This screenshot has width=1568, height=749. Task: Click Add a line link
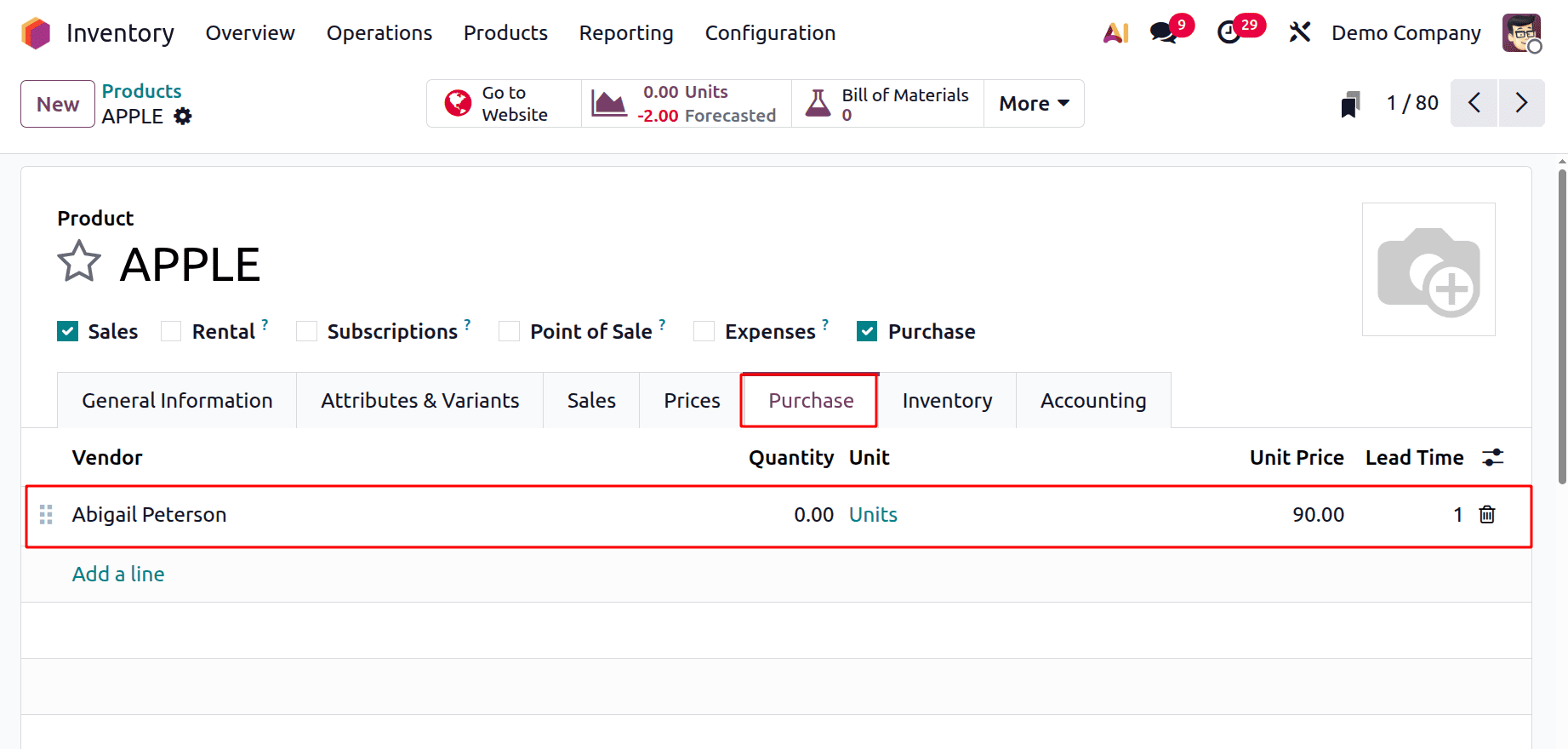[118, 575]
